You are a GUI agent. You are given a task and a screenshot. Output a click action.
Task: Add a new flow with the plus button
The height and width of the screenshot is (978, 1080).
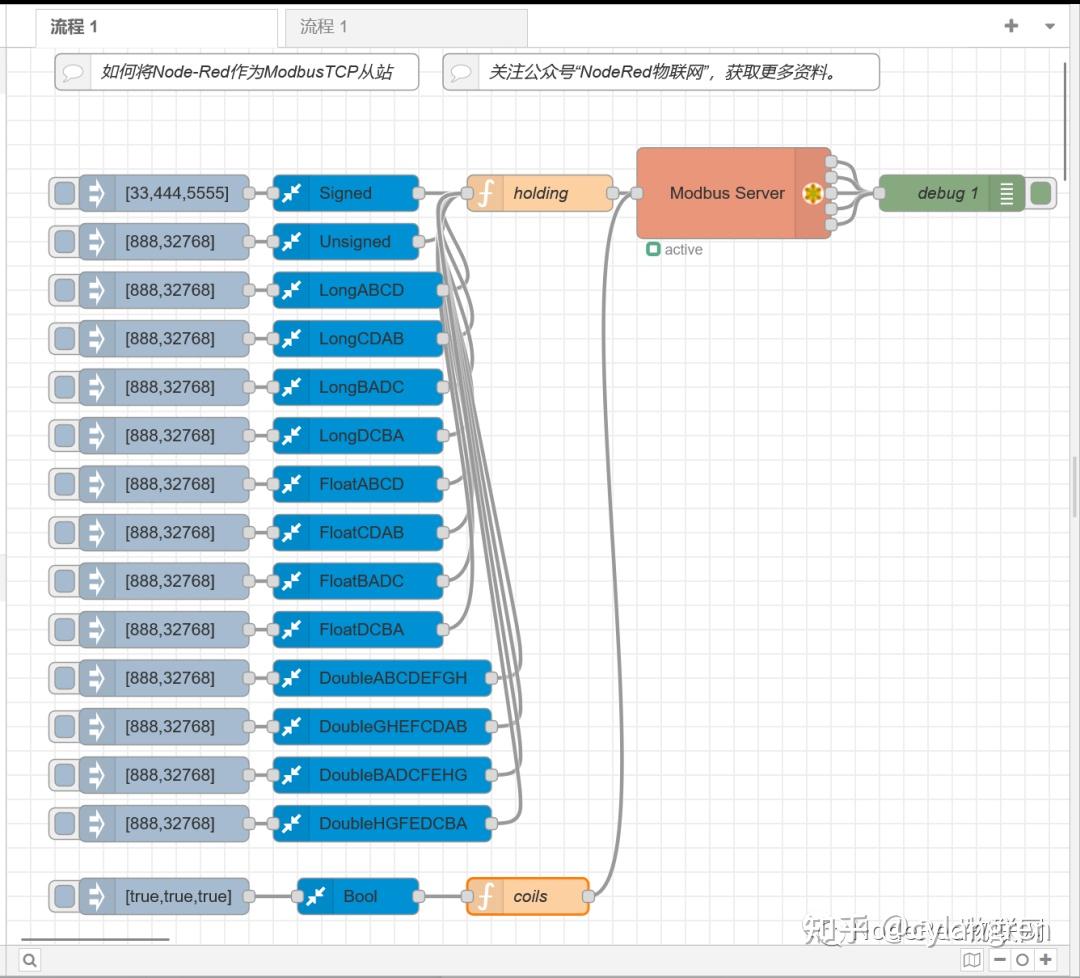click(x=1010, y=25)
